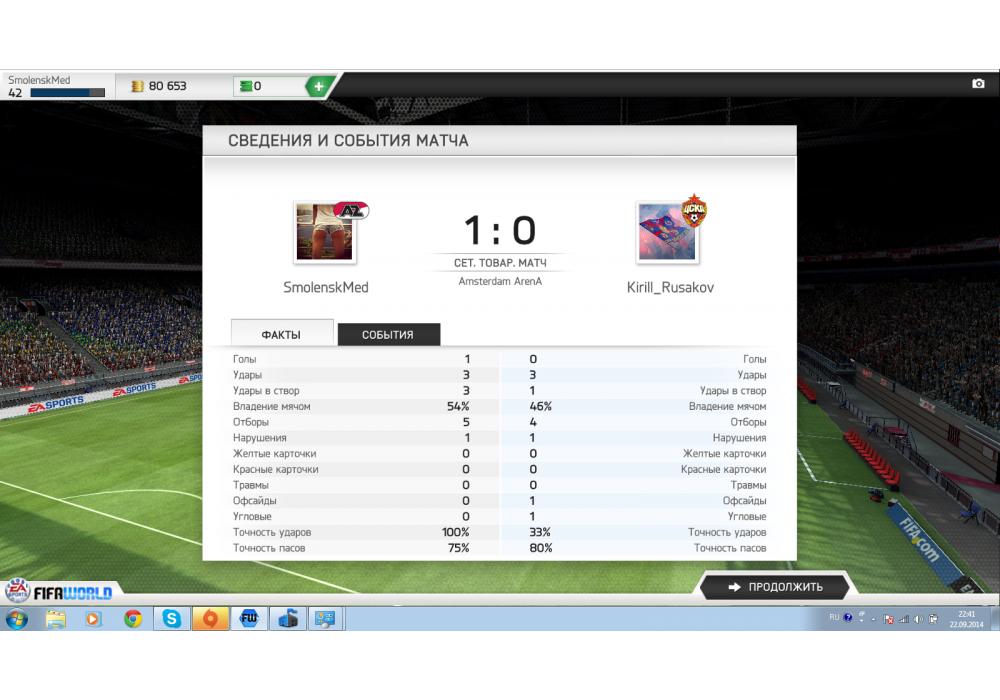Open Google Chrome from the taskbar

tap(133, 618)
